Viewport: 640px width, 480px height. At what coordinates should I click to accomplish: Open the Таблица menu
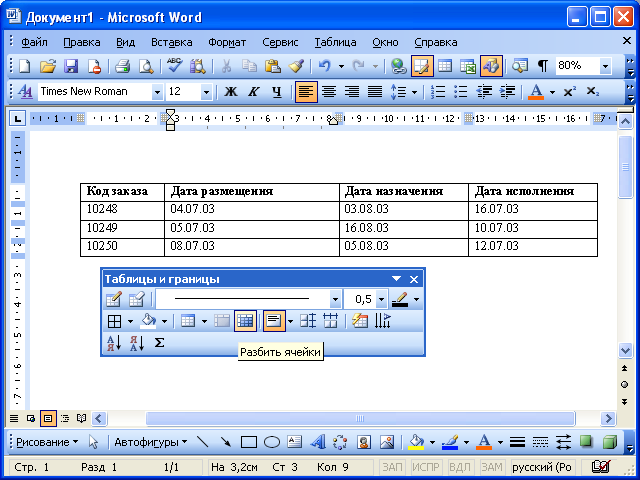pos(335,42)
